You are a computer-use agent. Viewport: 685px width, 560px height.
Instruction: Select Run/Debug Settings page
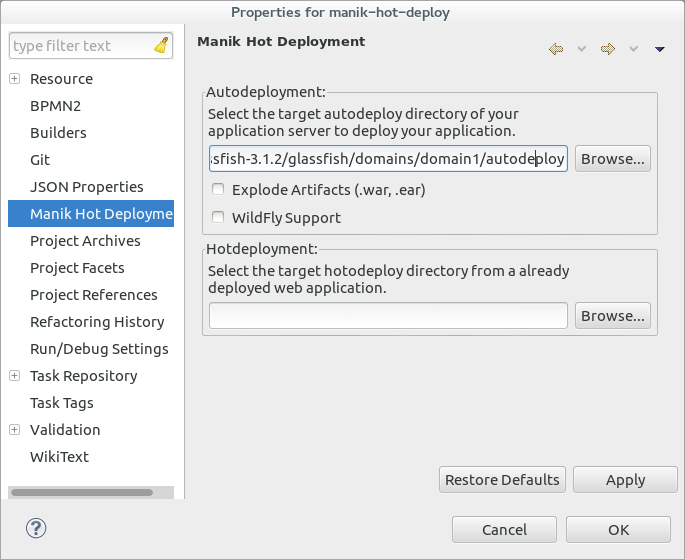point(99,349)
